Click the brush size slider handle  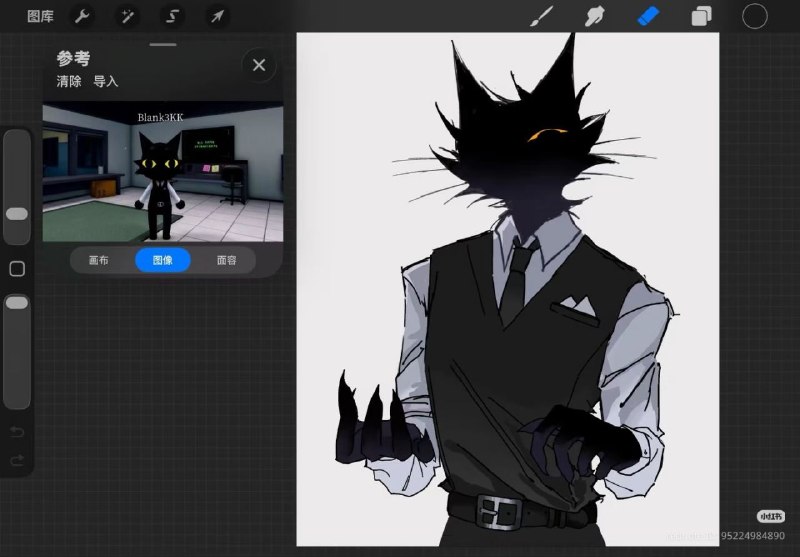(17, 214)
